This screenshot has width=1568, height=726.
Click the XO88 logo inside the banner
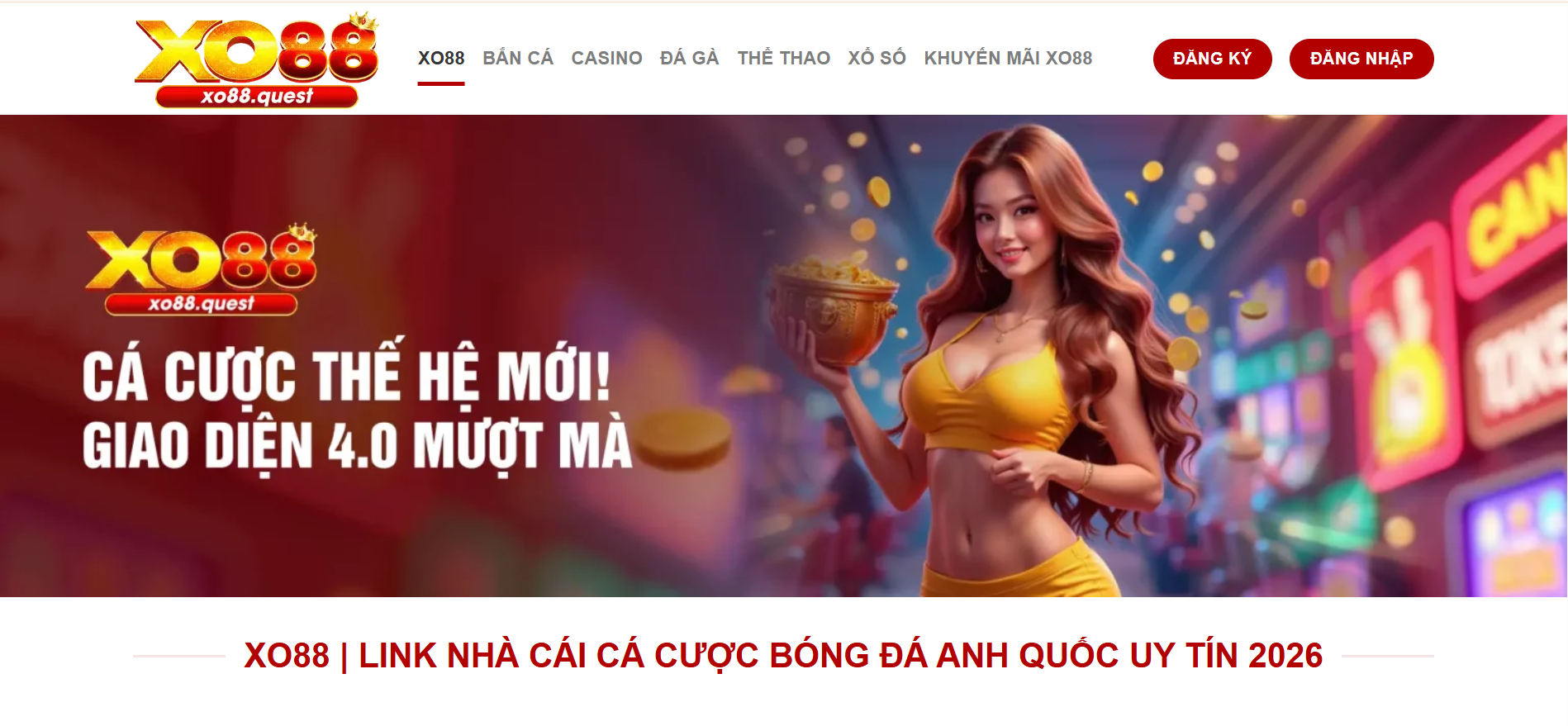click(201, 269)
